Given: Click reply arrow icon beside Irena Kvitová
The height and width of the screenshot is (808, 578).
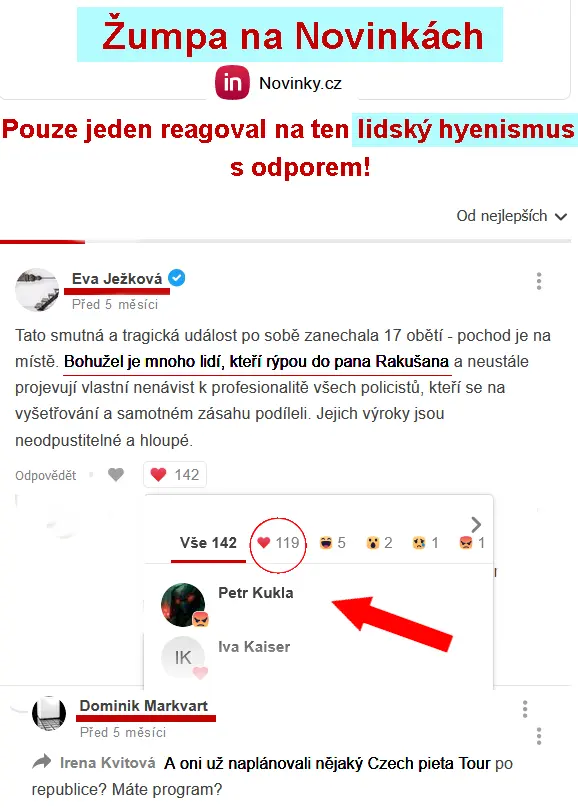Looking at the screenshot, I should coord(42,762).
